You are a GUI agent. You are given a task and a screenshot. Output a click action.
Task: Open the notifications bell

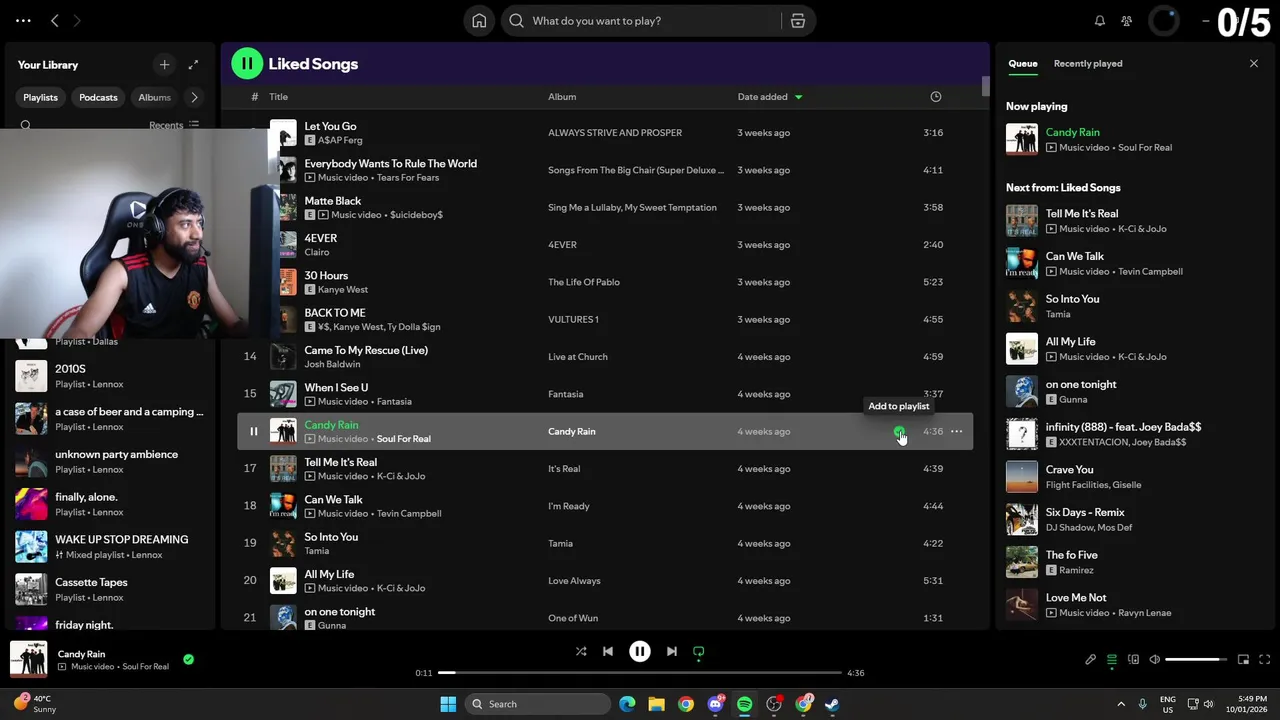(1100, 21)
